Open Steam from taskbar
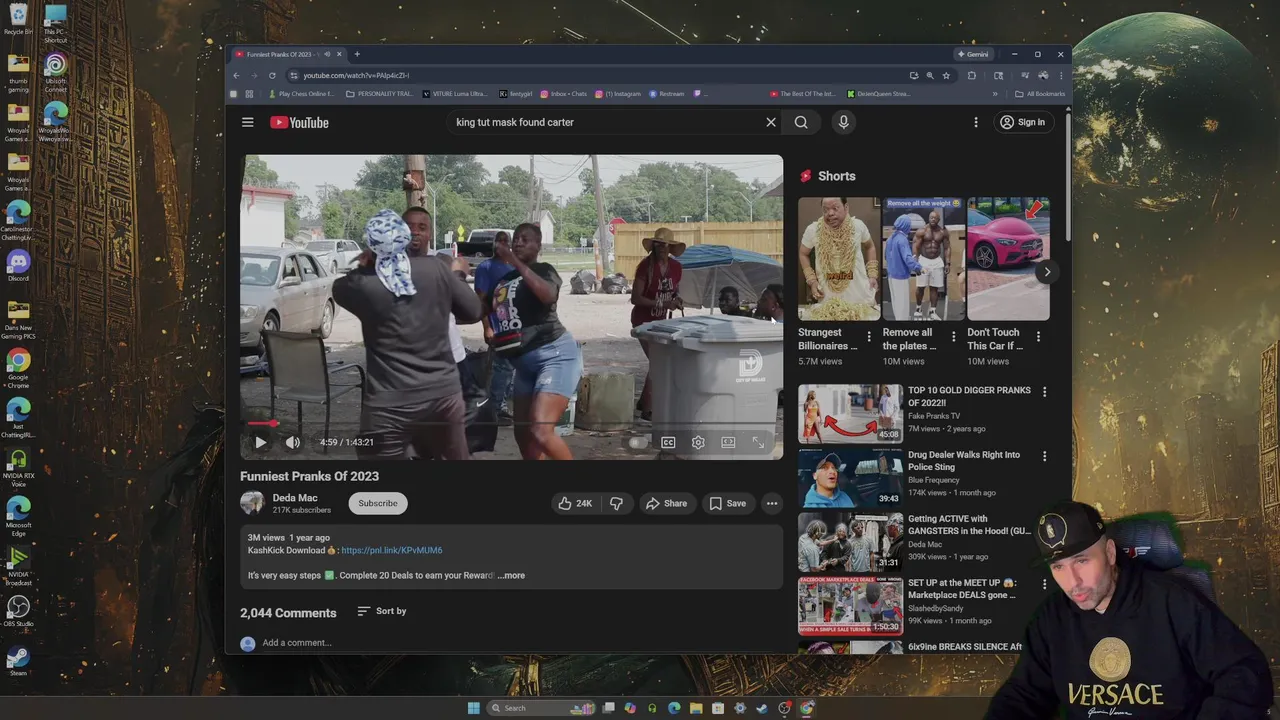Image resolution: width=1280 pixels, height=720 pixels. (762, 708)
